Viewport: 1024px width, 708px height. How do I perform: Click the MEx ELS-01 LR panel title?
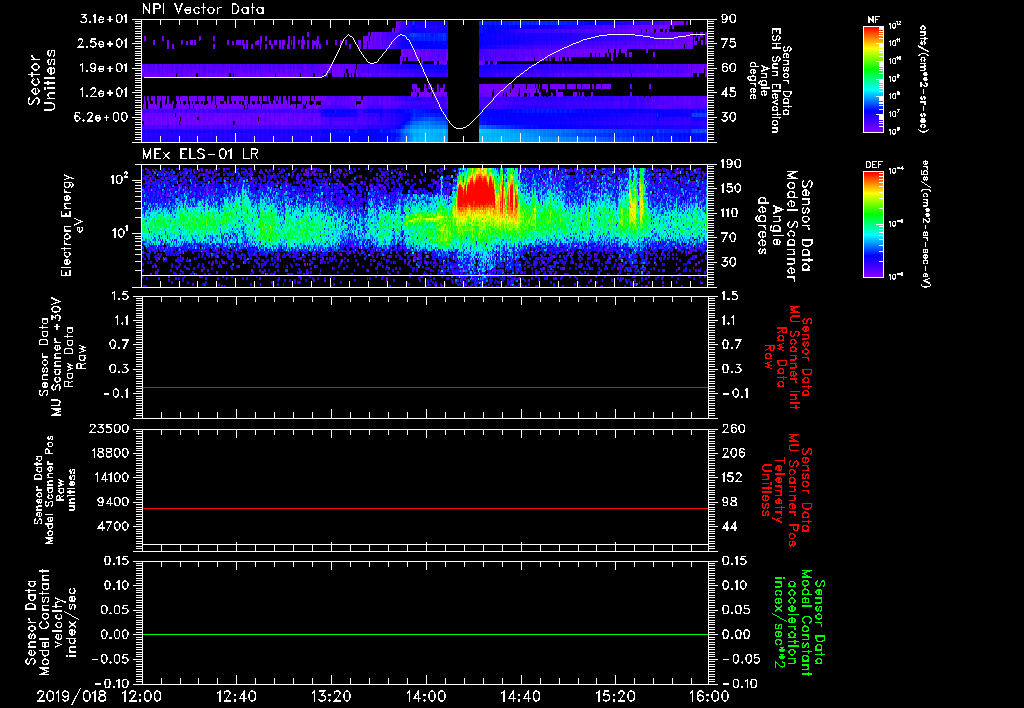click(200, 154)
